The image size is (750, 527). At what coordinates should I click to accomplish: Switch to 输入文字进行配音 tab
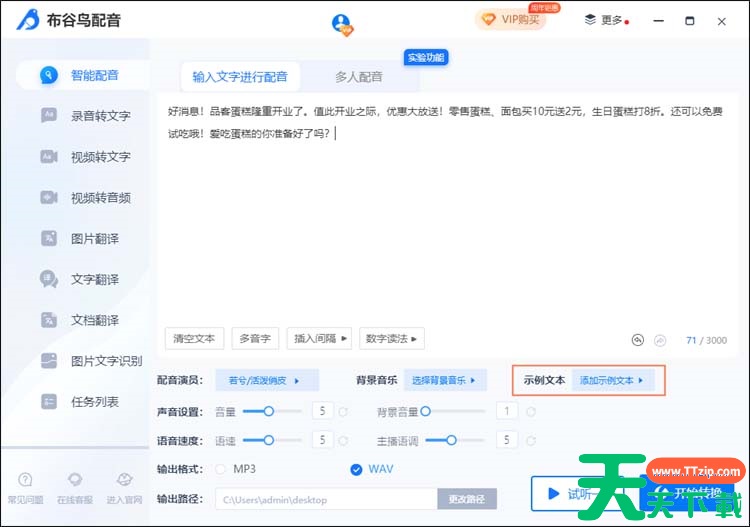point(240,77)
